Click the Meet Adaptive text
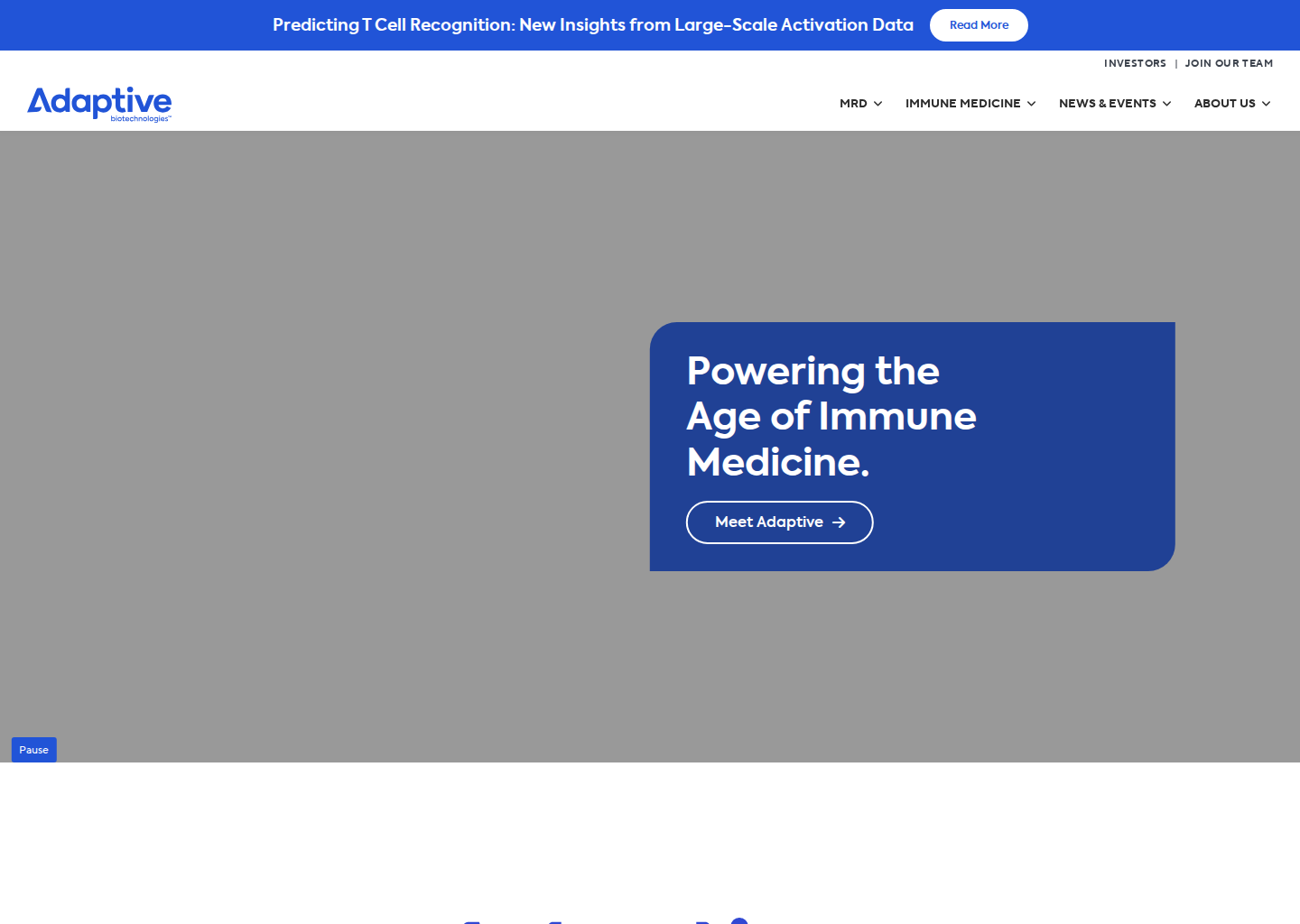1300x924 pixels. coord(769,522)
